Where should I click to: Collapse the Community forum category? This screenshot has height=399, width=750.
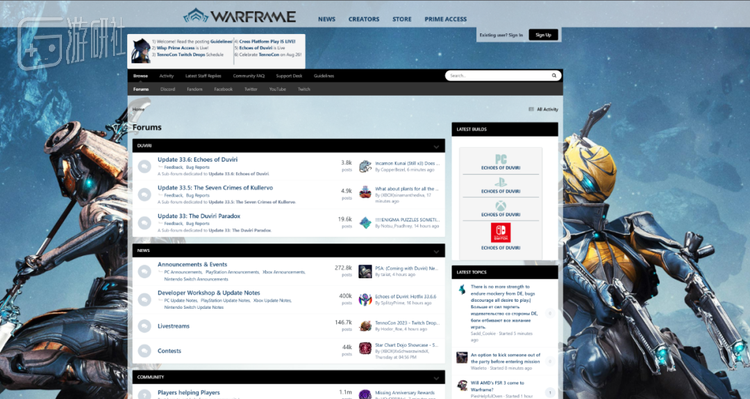436,378
